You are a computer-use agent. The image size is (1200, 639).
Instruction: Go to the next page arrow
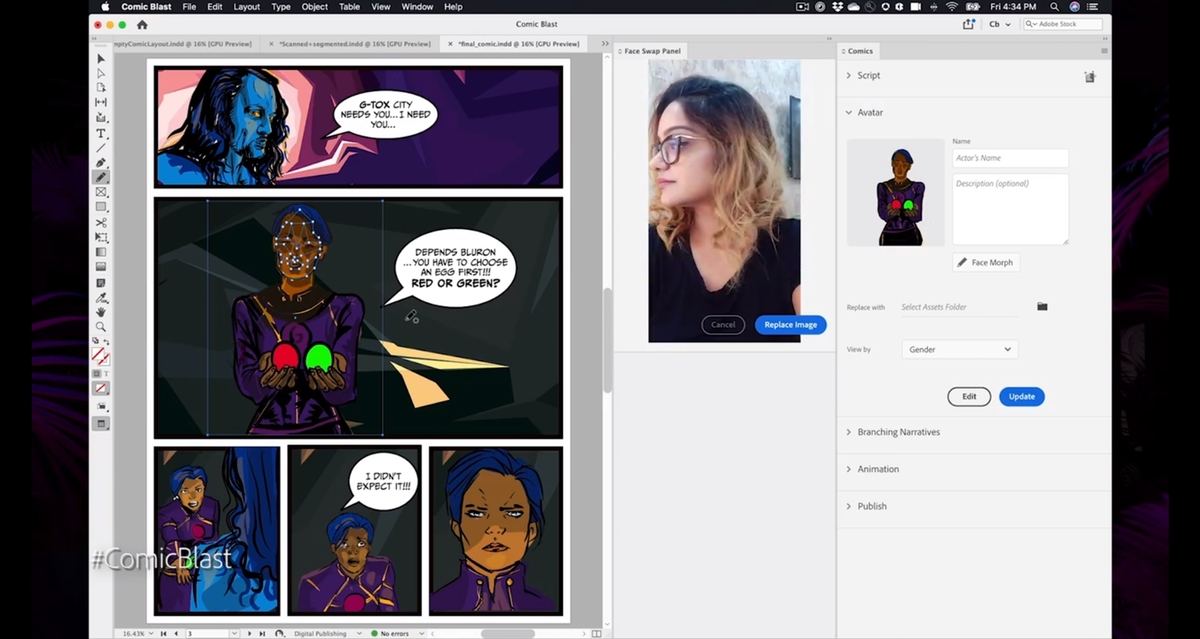coord(250,633)
